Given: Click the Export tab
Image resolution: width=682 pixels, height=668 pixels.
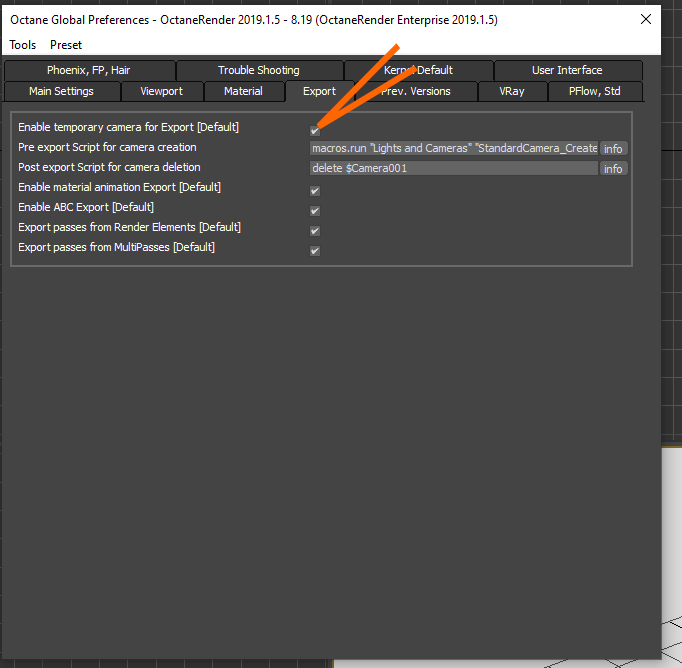Looking at the screenshot, I should (320, 91).
